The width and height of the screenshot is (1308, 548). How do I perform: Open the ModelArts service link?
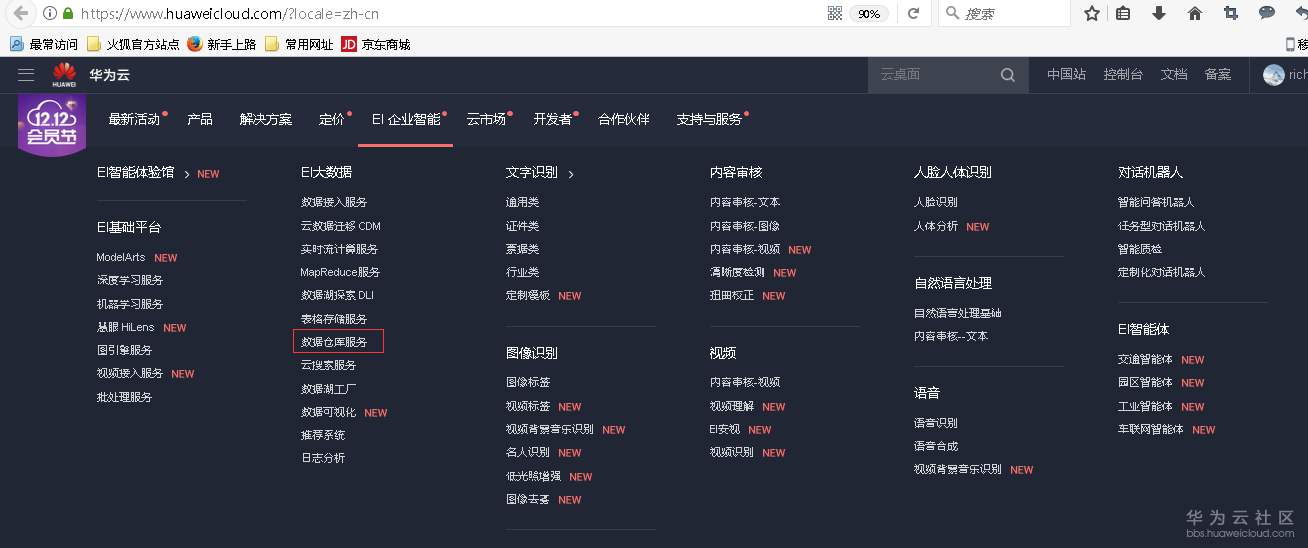coord(121,257)
